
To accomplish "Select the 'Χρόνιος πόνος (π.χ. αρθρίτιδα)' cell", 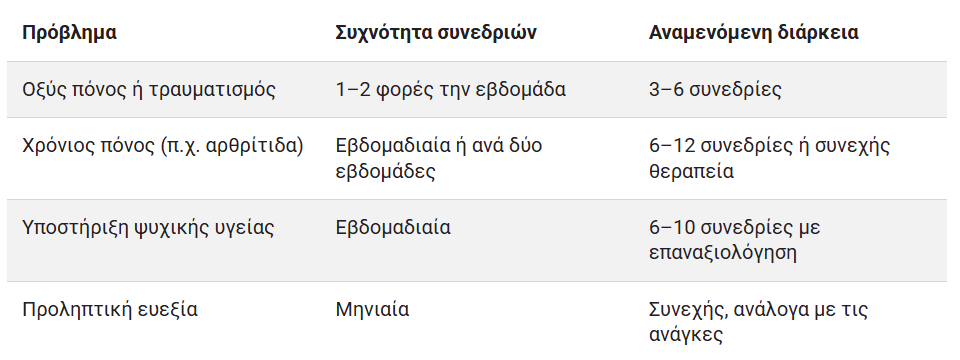I will tap(163, 146).
